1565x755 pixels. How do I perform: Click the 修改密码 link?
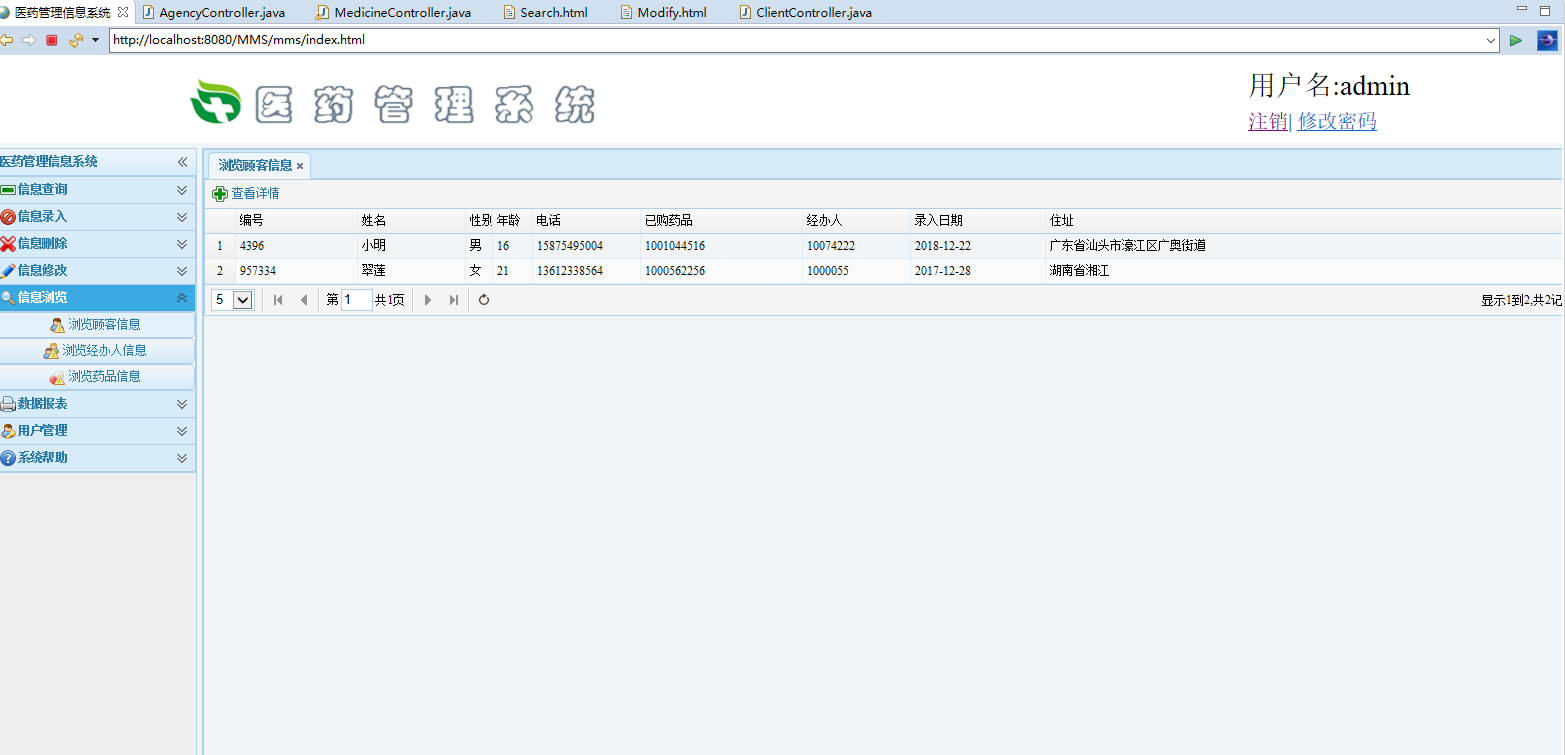tap(1337, 121)
